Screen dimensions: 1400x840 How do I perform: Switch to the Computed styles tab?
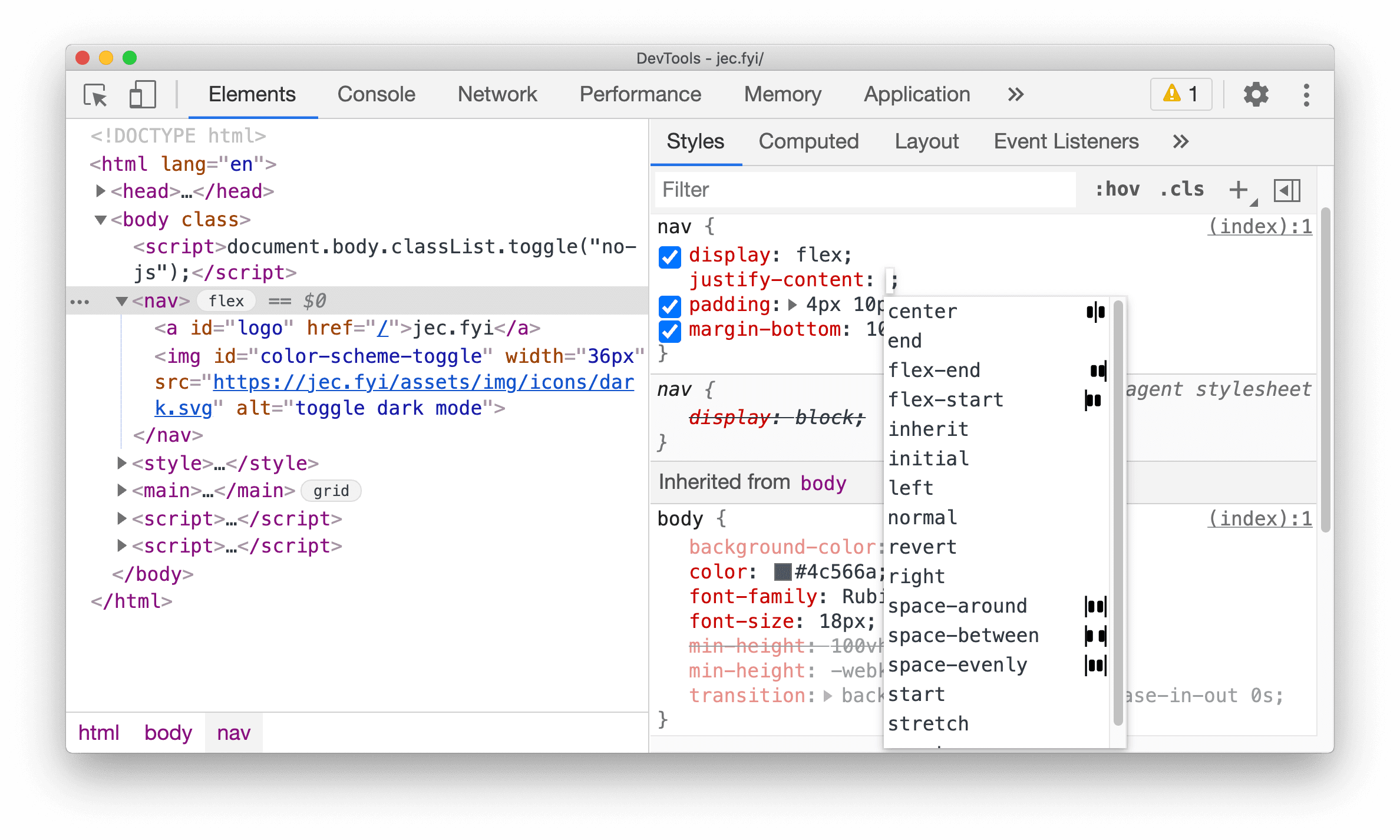[x=808, y=141]
